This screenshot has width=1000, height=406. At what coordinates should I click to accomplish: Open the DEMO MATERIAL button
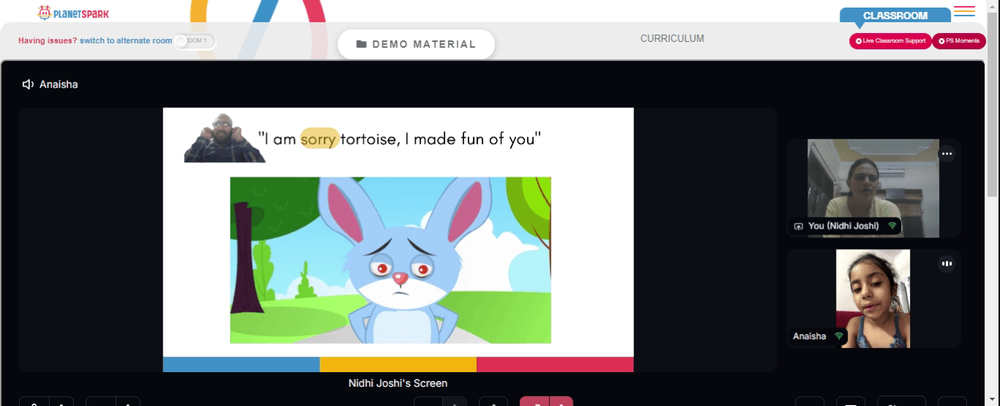click(416, 44)
